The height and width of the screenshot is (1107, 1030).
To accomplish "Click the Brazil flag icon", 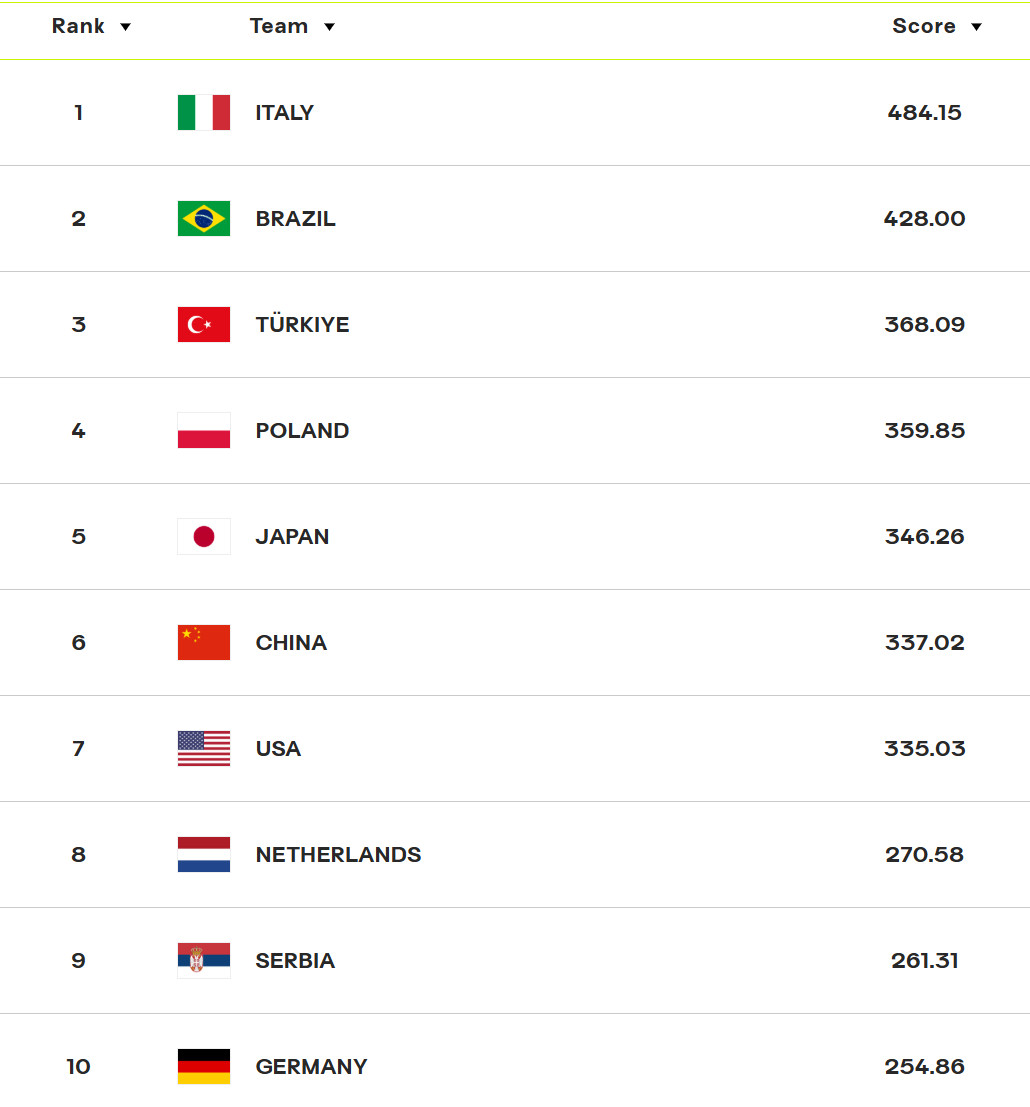I will [x=204, y=219].
